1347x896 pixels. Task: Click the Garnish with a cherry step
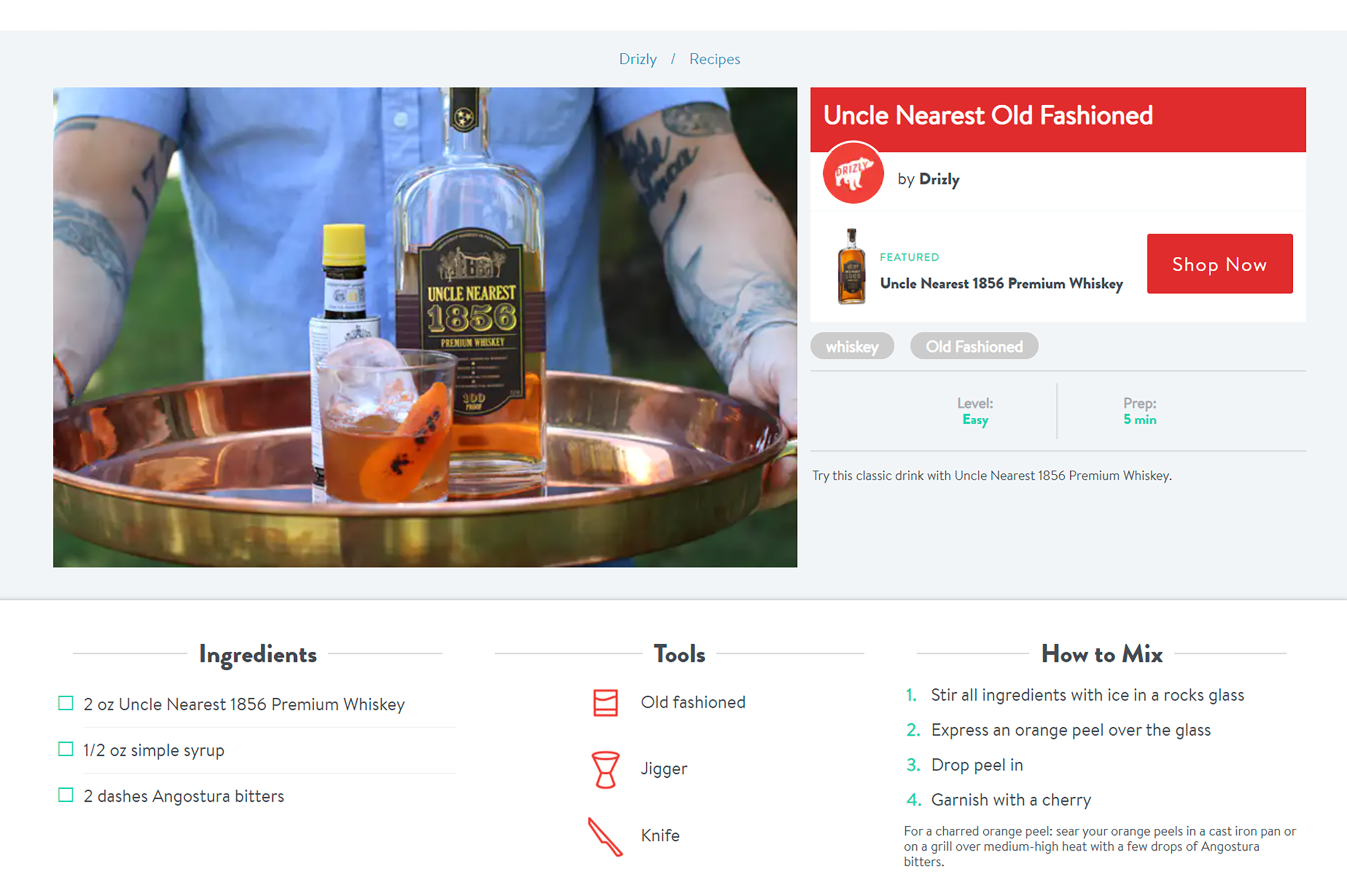coord(1010,800)
